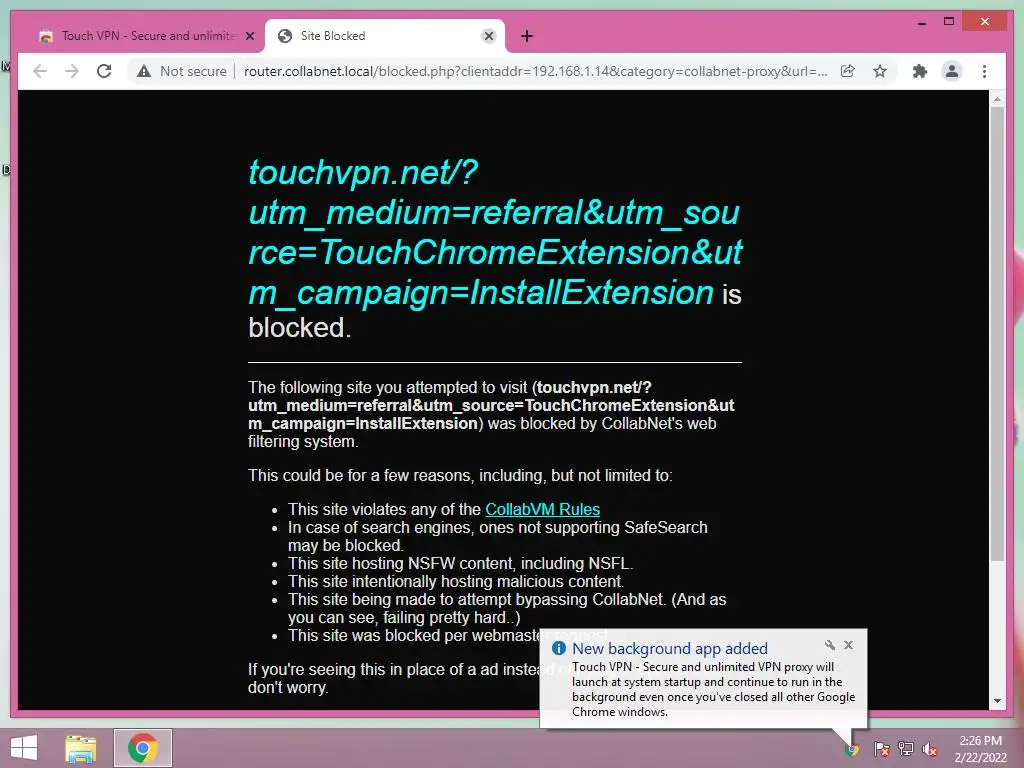Click the Chrome tray icon

[852, 749]
